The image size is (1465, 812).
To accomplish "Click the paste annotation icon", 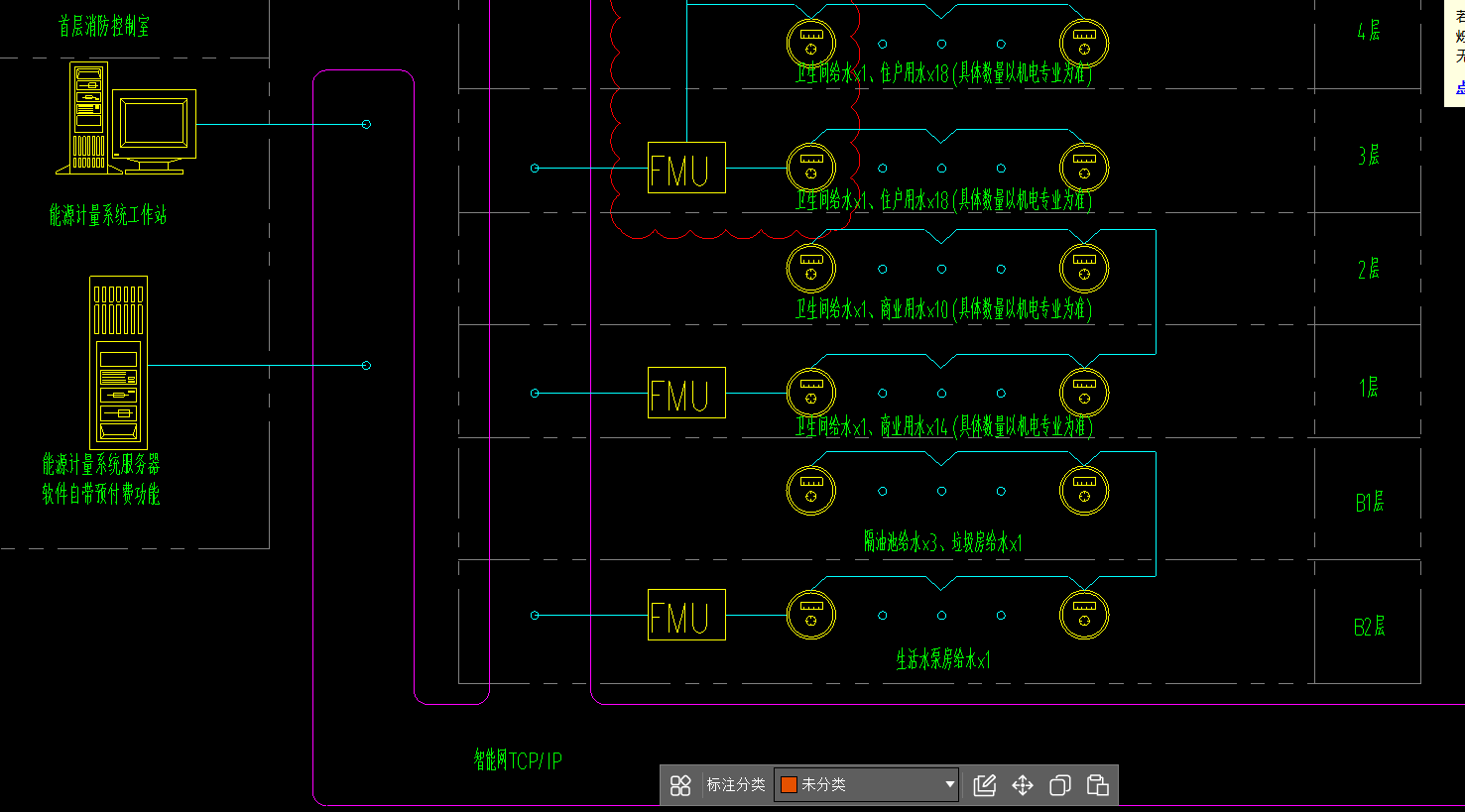I will [x=1097, y=785].
